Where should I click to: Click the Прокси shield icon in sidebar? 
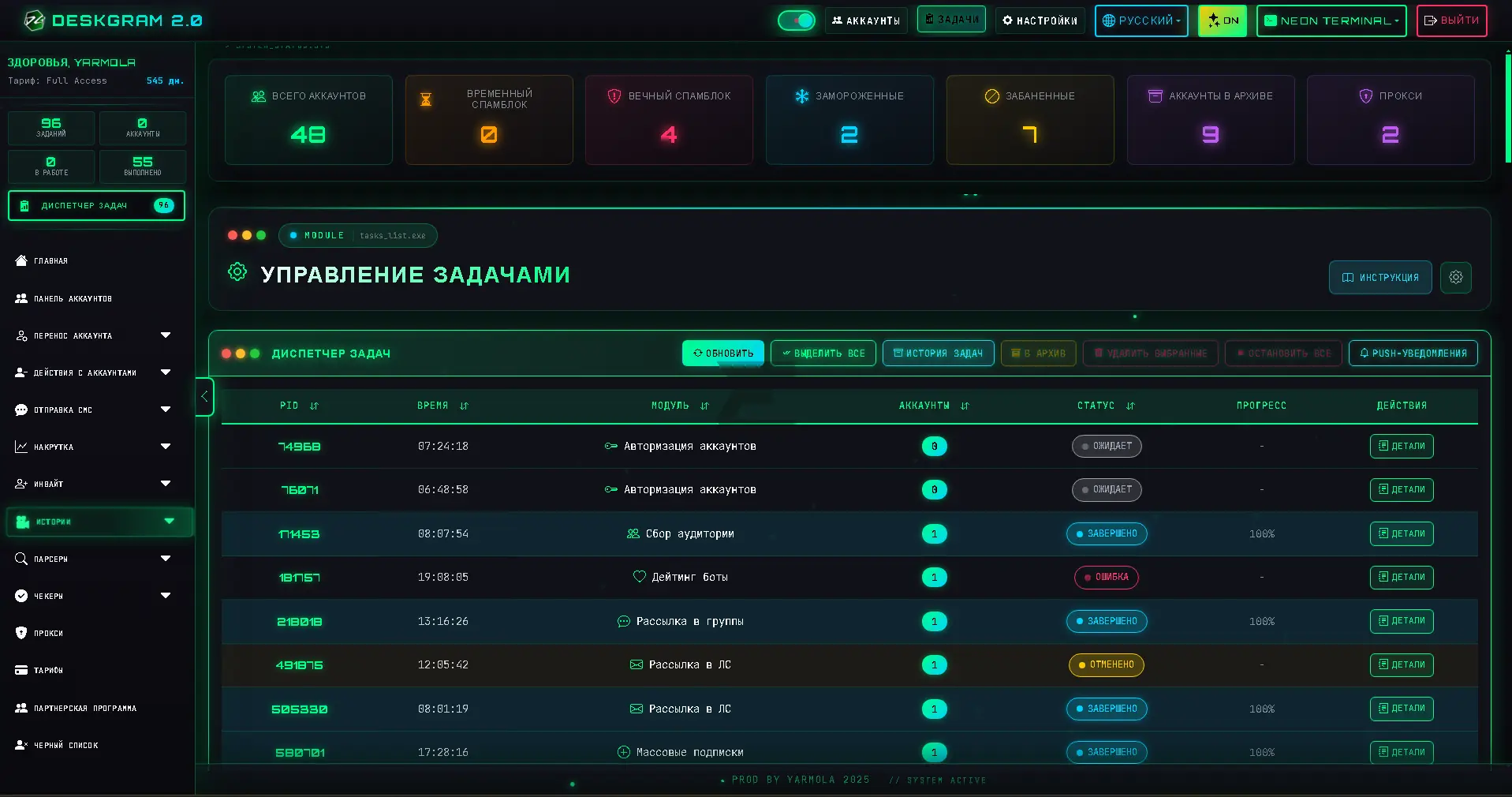click(21, 633)
